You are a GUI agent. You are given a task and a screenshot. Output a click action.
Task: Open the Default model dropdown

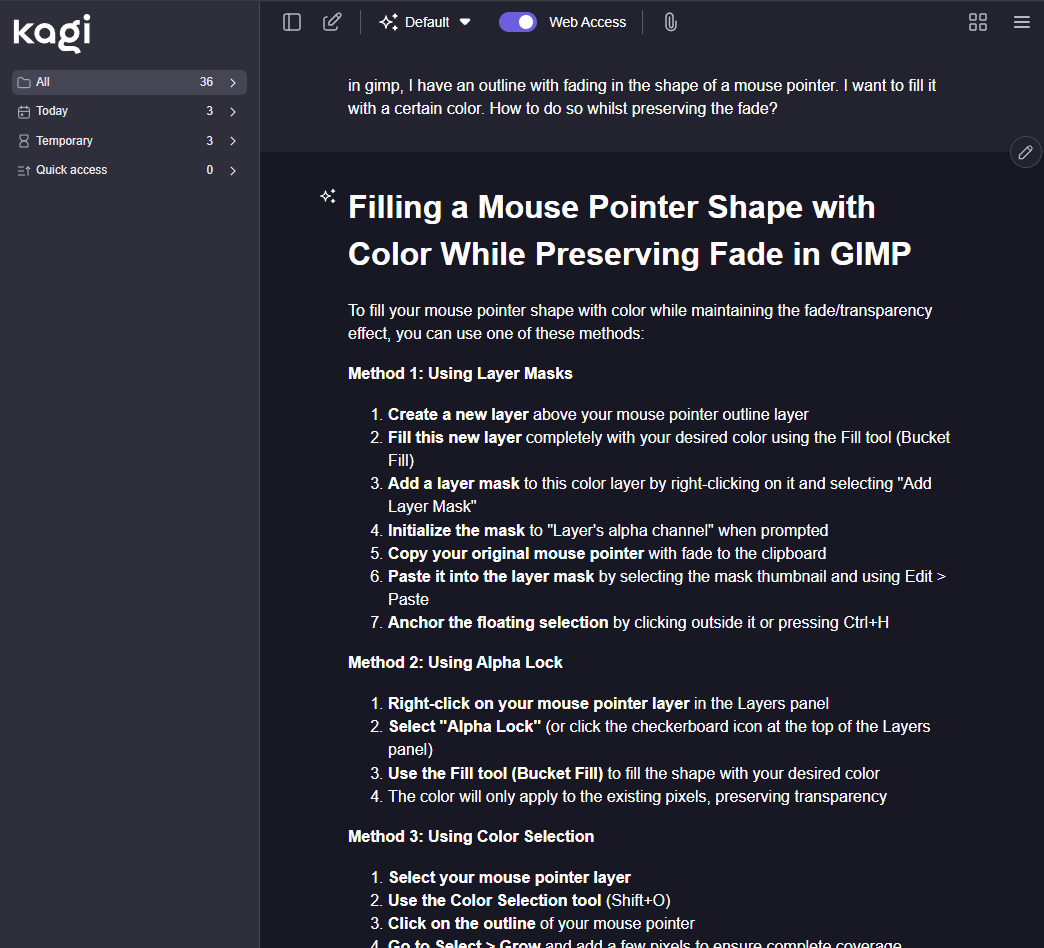click(425, 22)
